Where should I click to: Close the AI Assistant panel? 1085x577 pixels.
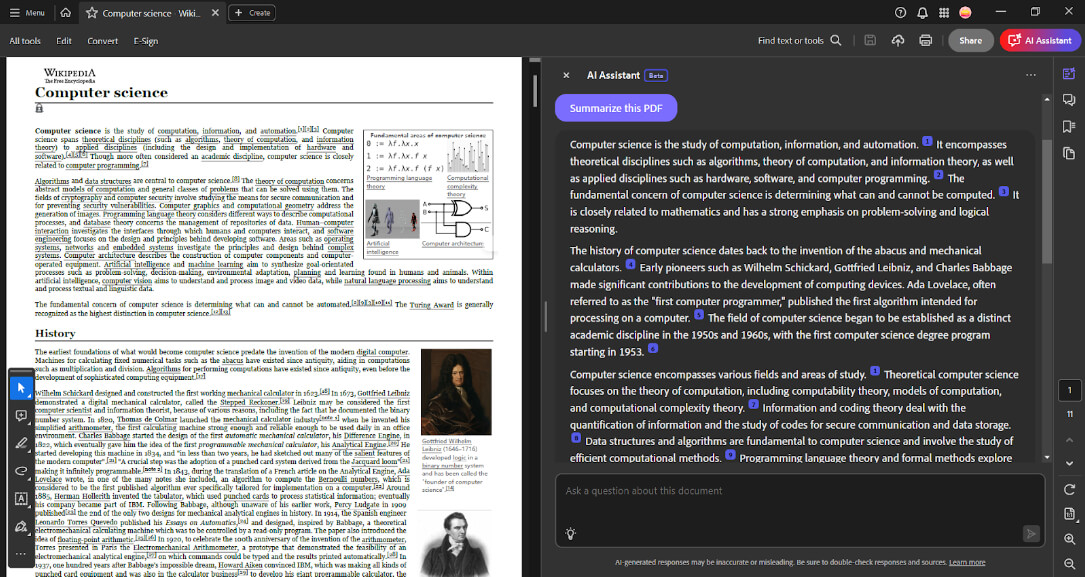566,75
